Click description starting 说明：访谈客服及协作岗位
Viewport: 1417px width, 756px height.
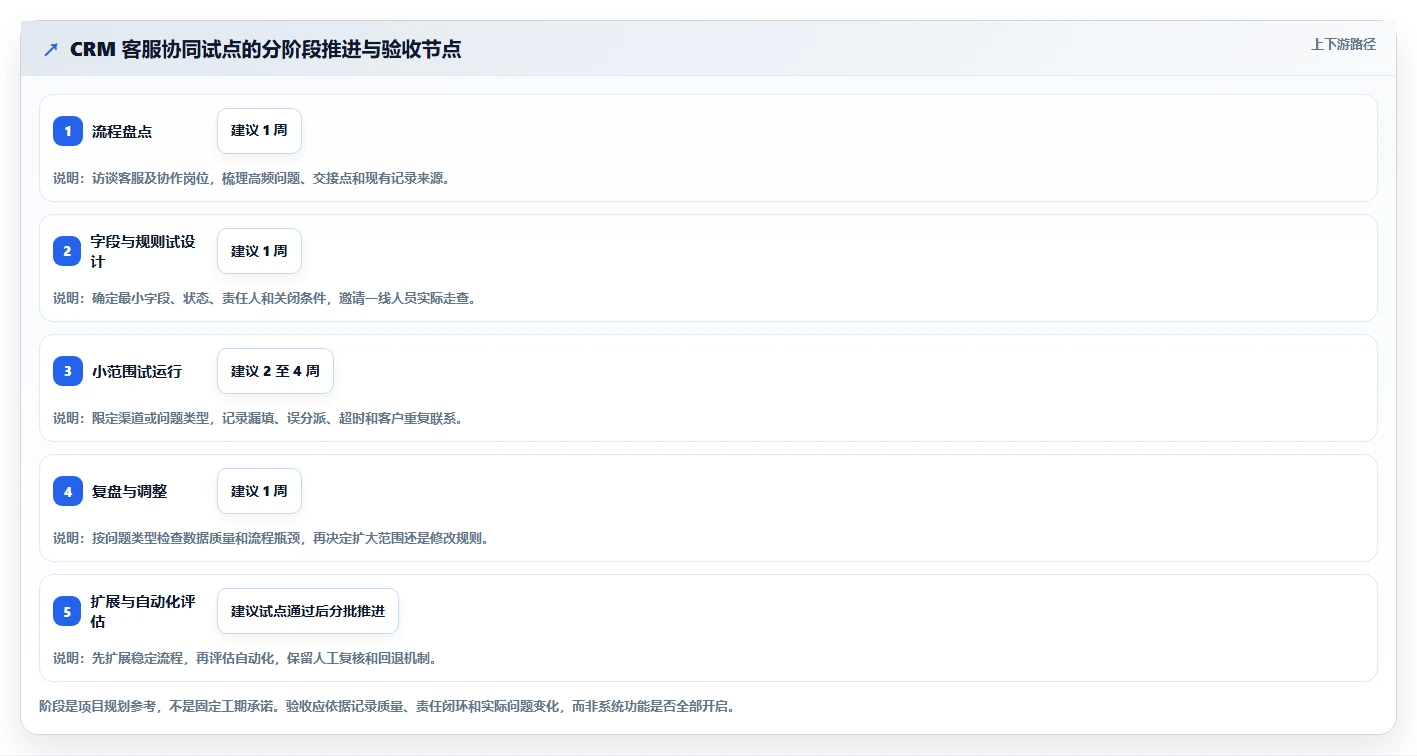251,178
